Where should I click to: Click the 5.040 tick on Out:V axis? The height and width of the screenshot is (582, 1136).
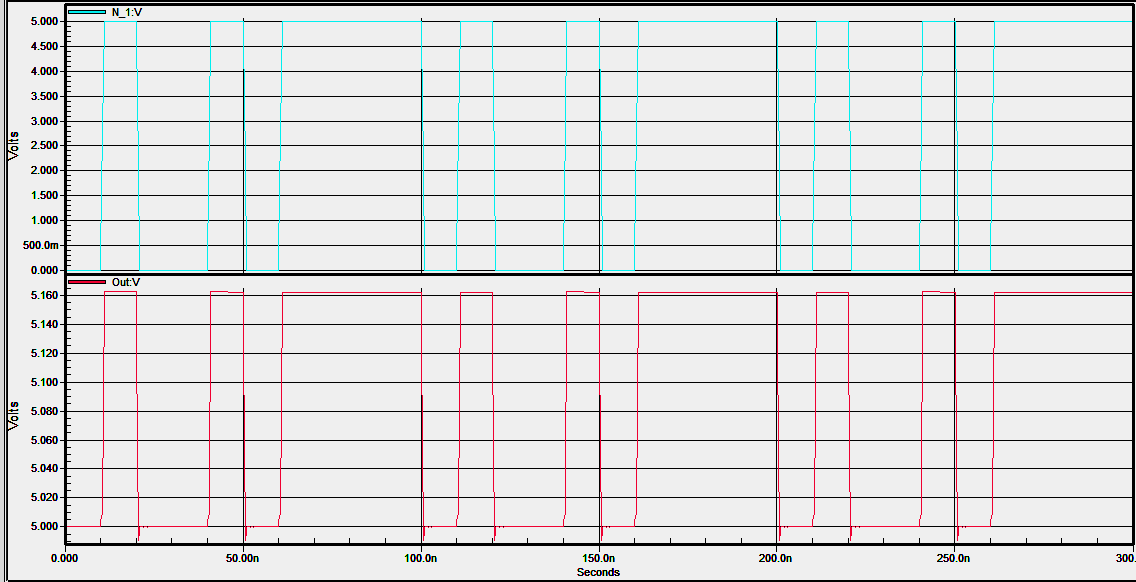tap(46, 468)
